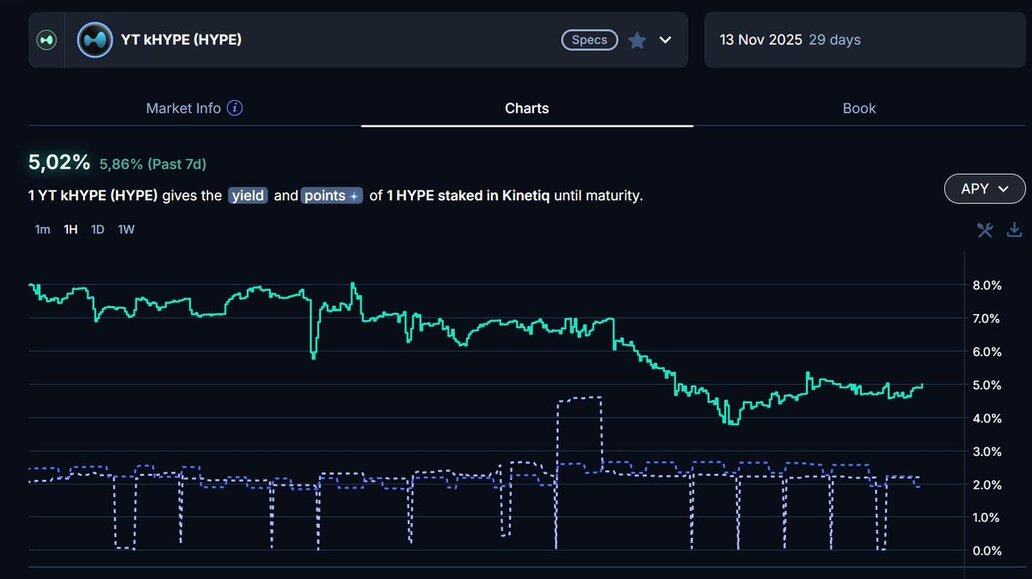Expand the market selector chevron

pyautogui.click(x=665, y=40)
